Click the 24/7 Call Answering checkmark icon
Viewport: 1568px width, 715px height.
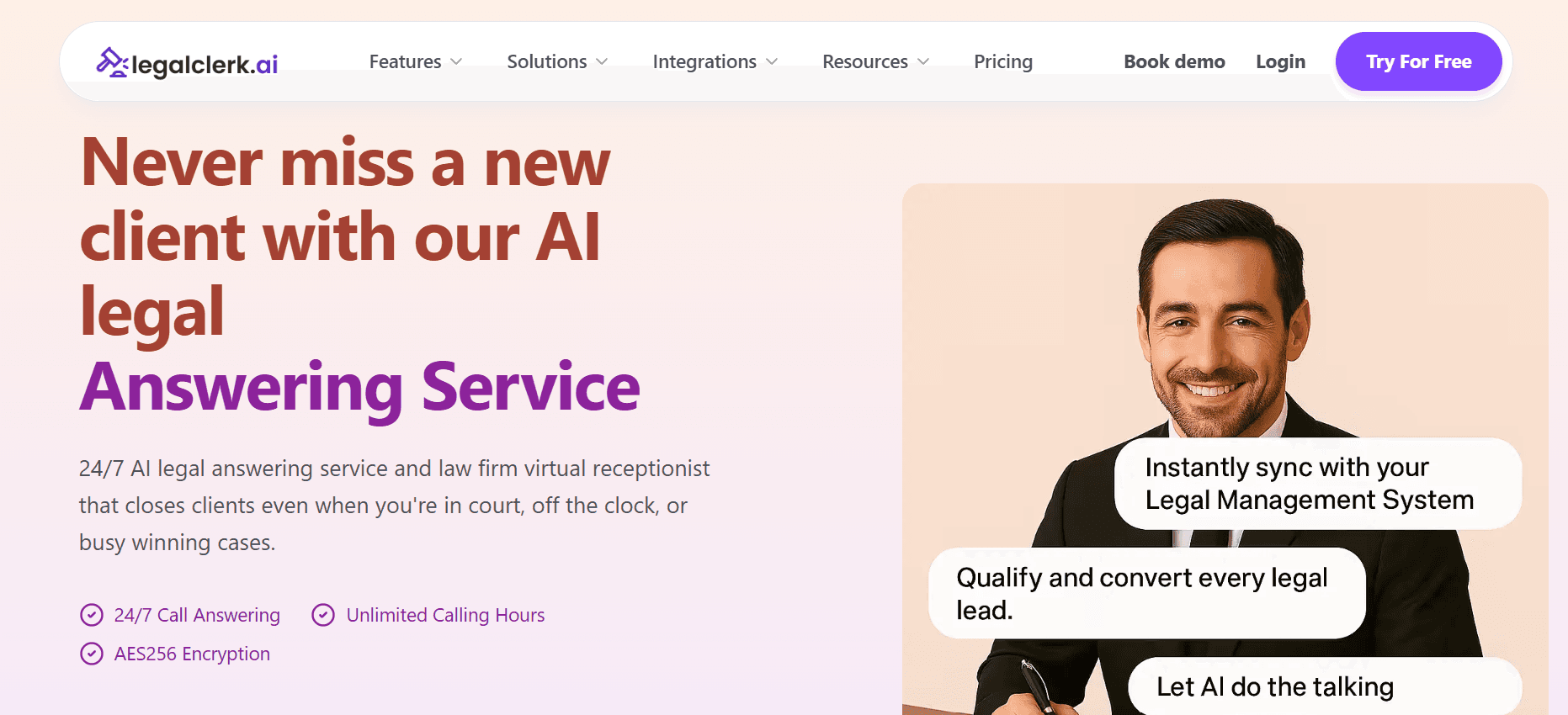coord(92,615)
